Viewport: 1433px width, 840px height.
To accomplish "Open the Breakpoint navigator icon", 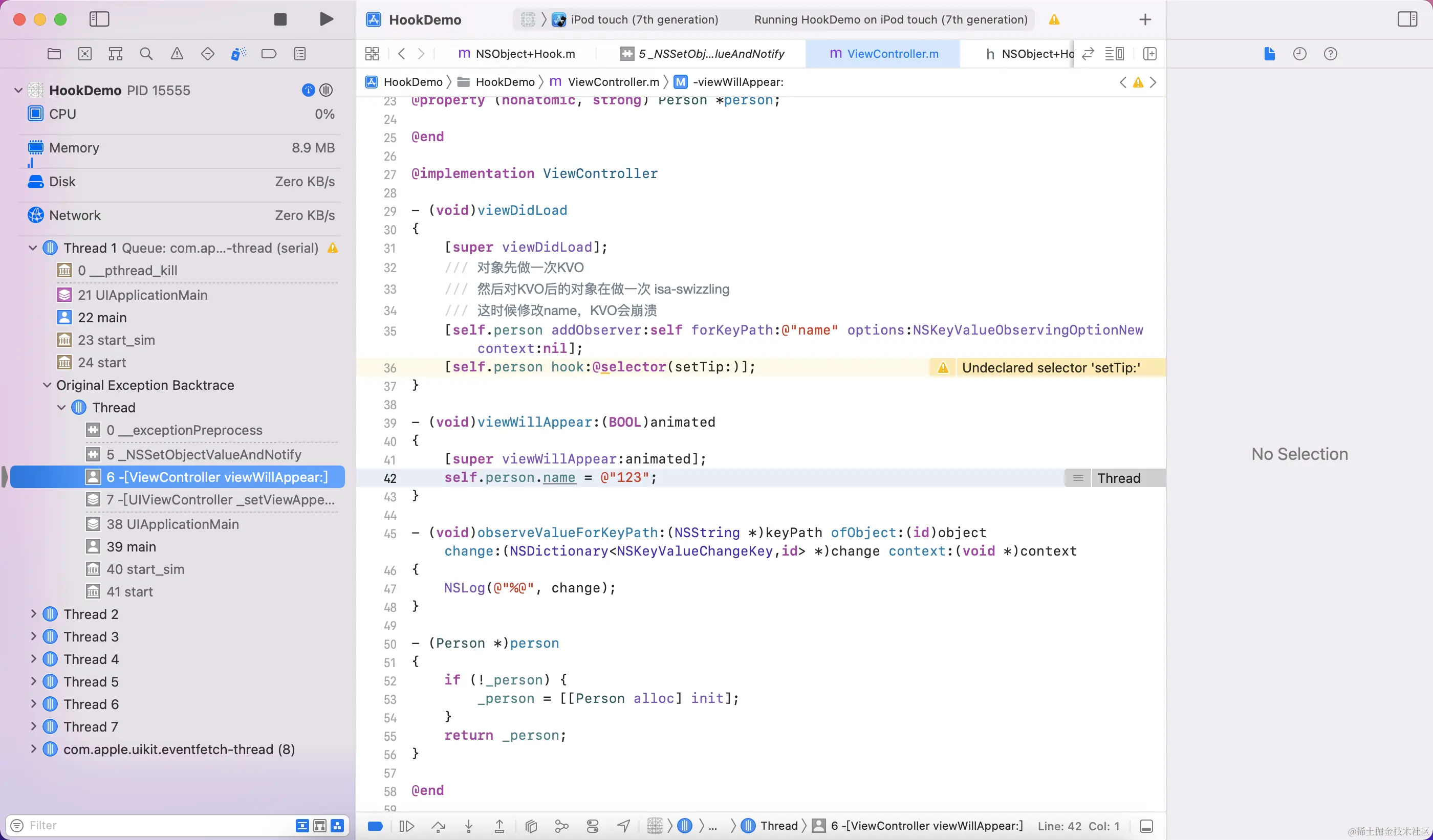I will tap(268, 54).
